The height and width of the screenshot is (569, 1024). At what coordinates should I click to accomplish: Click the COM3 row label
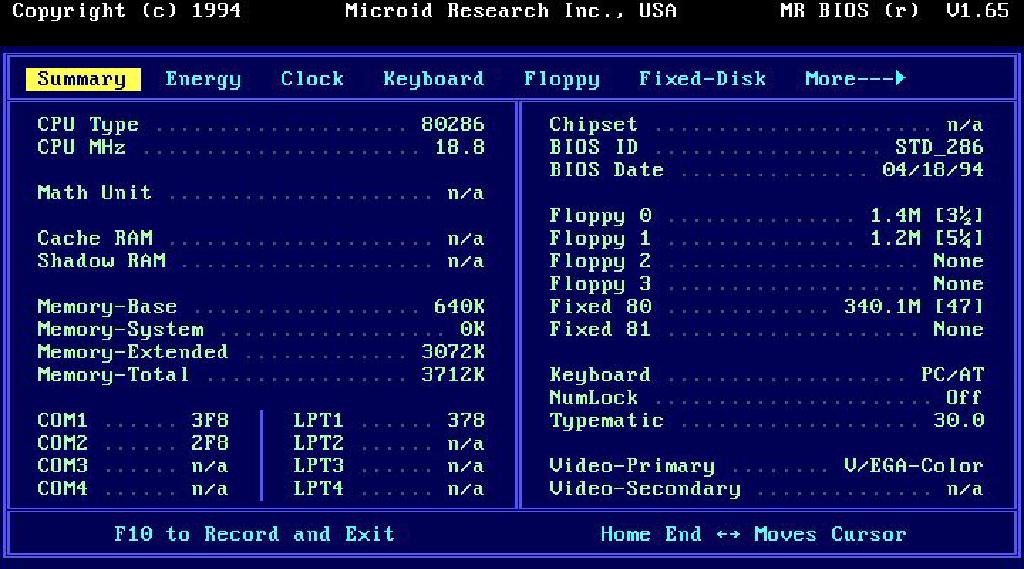click(x=63, y=466)
